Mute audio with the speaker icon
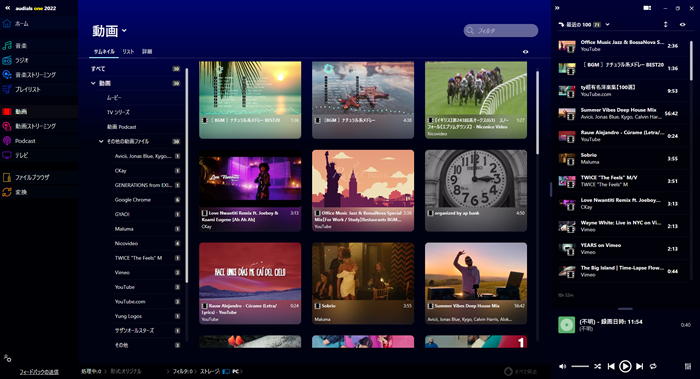The height and width of the screenshot is (379, 700). click(x=562, y=366)
